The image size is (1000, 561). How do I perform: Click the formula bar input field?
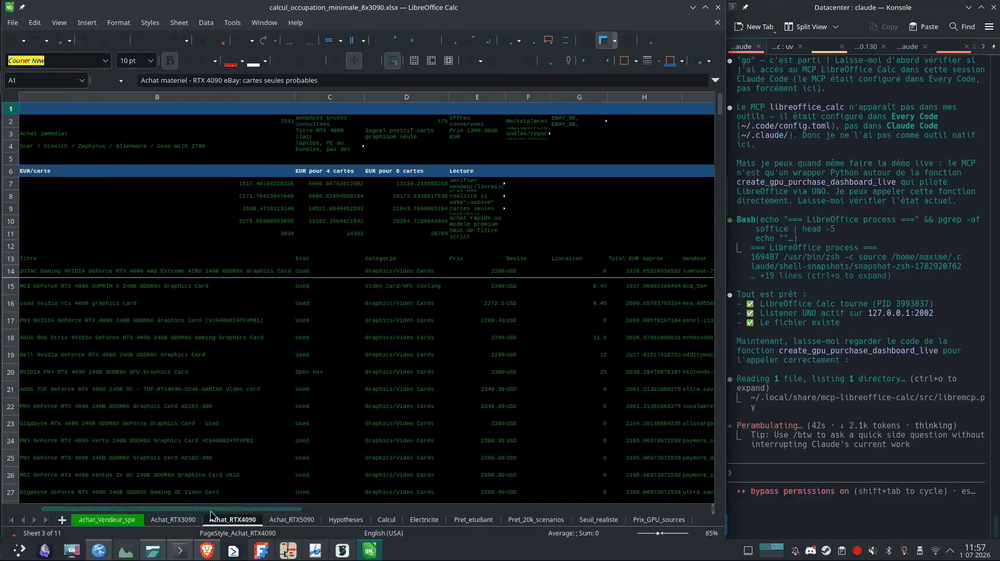coord(421,80)
